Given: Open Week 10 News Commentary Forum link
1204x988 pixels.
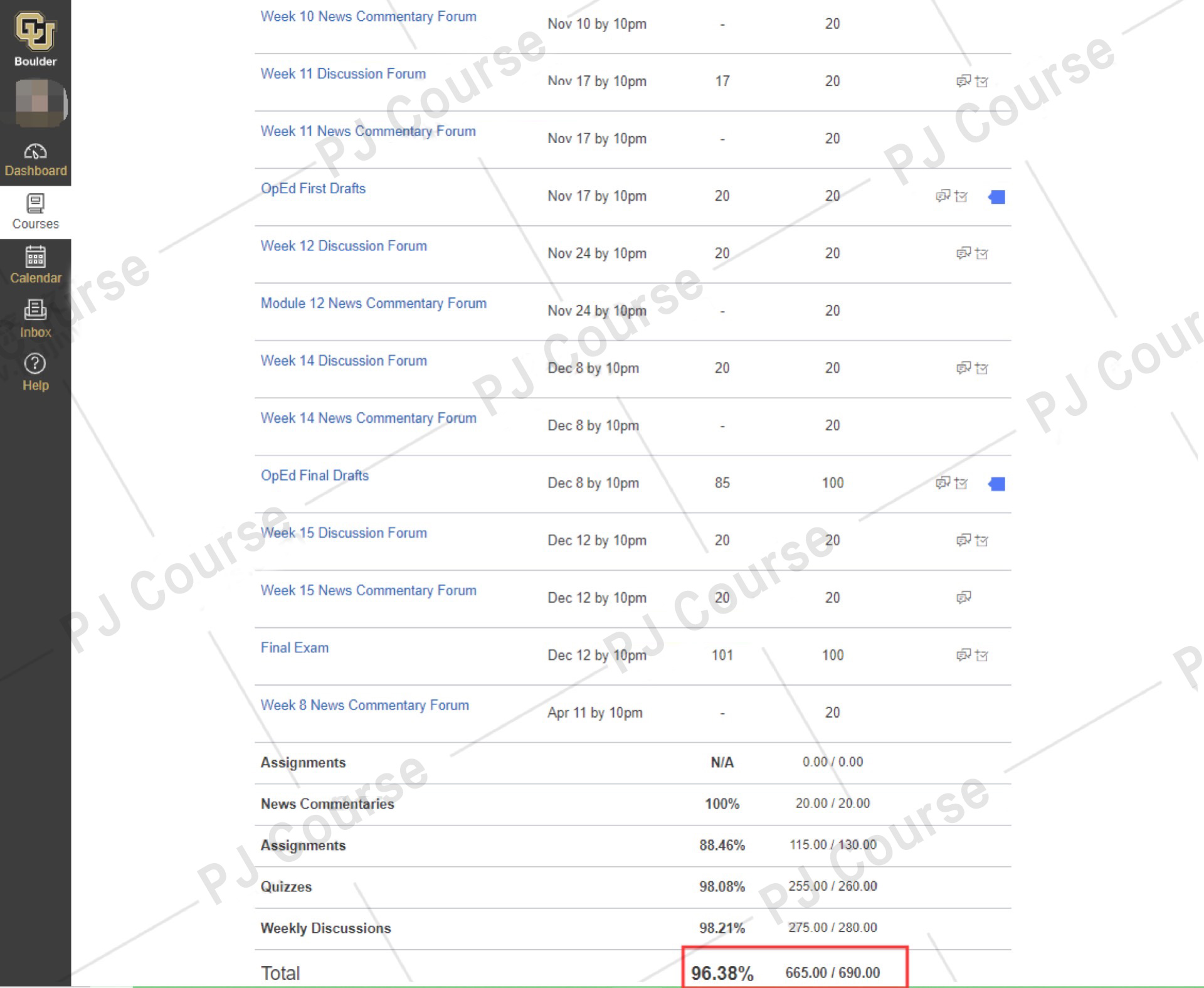Looking at the screenshot, I should [368, 16].
